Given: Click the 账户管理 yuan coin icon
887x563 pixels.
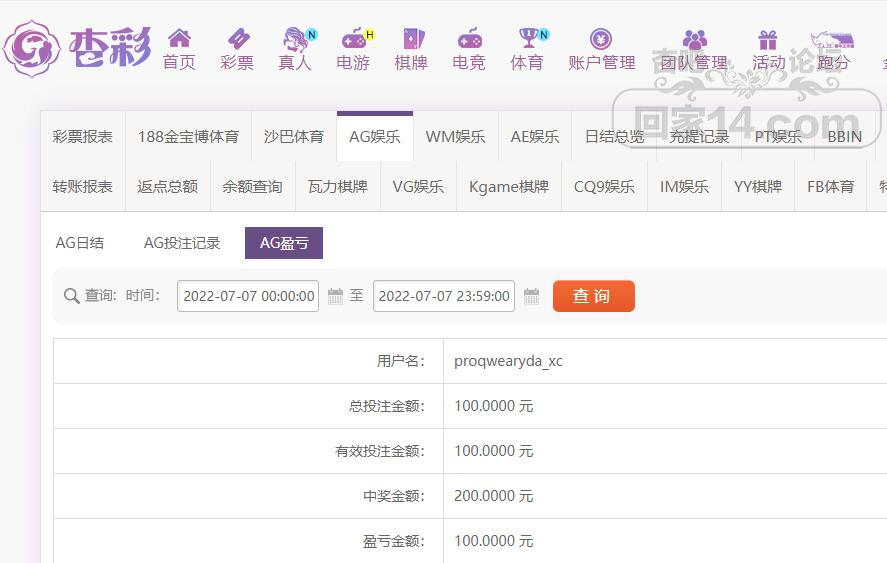Looking at the screenshot, I should [x=601, y=39].
